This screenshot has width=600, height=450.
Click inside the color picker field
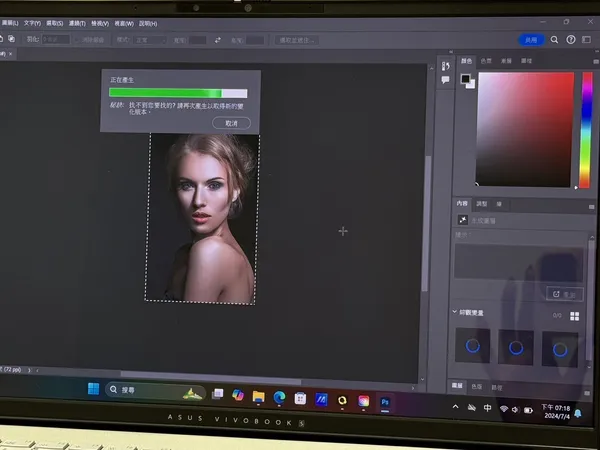525,129
